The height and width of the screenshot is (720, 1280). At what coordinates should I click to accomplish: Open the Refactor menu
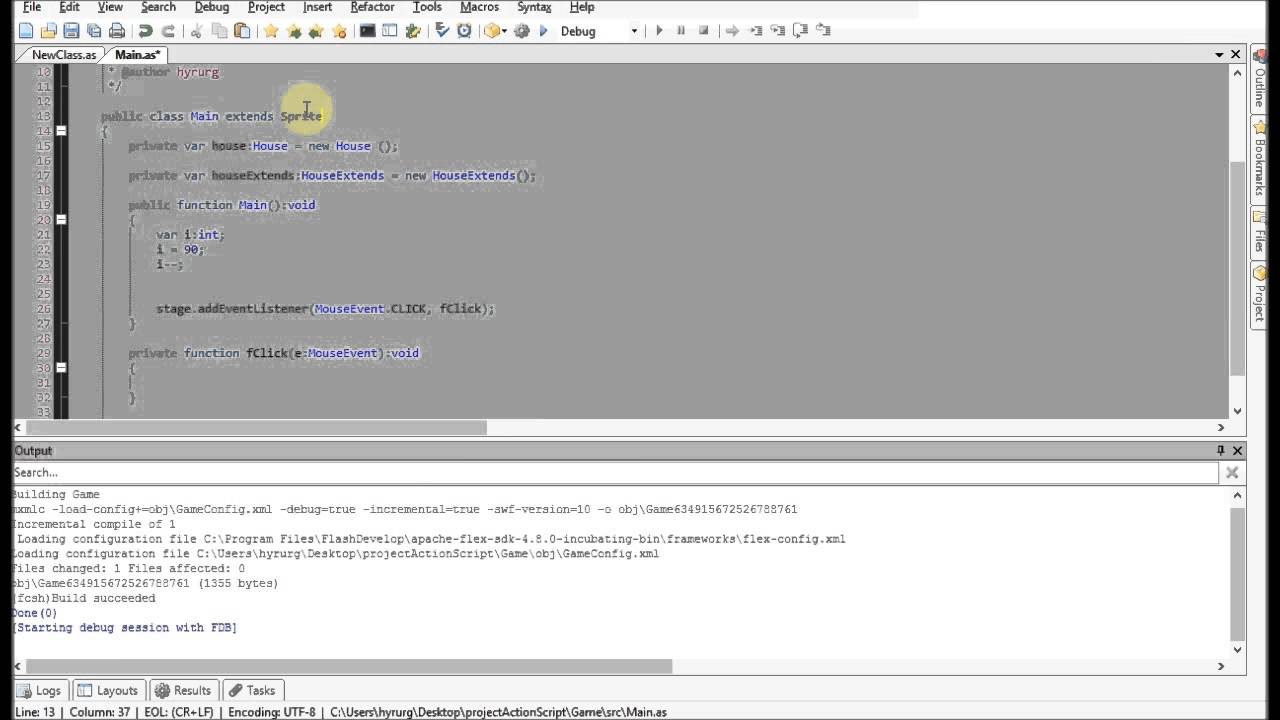[372, 7]
